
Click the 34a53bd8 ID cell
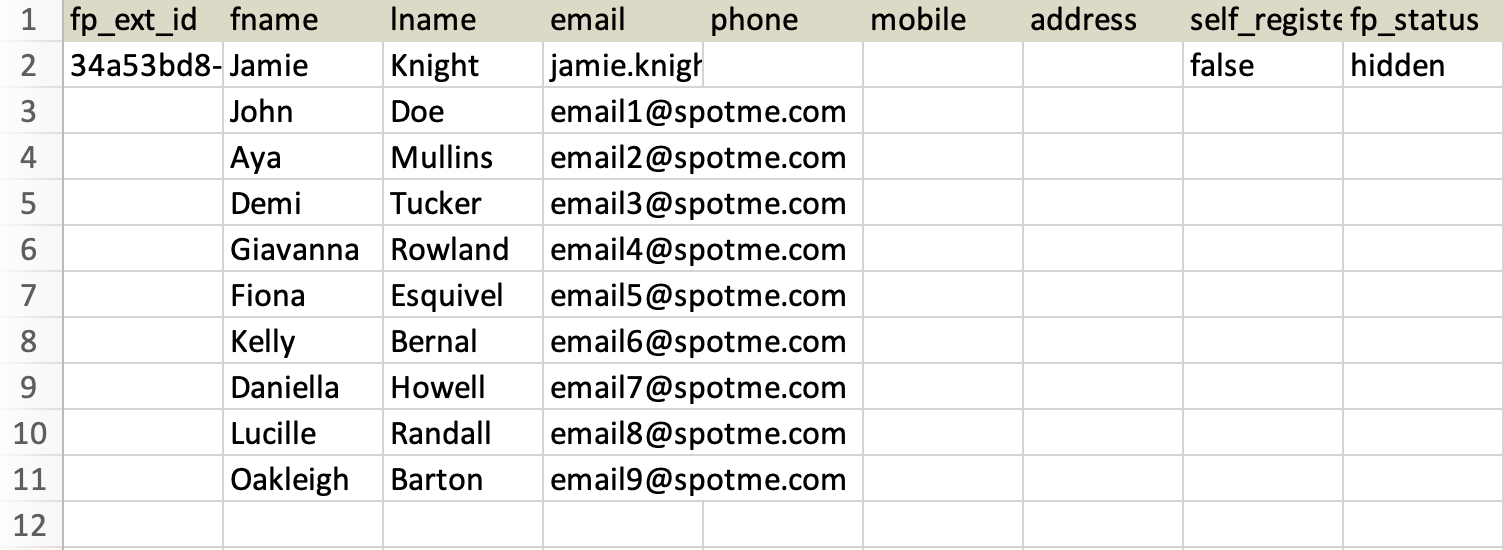coord(143,66)
